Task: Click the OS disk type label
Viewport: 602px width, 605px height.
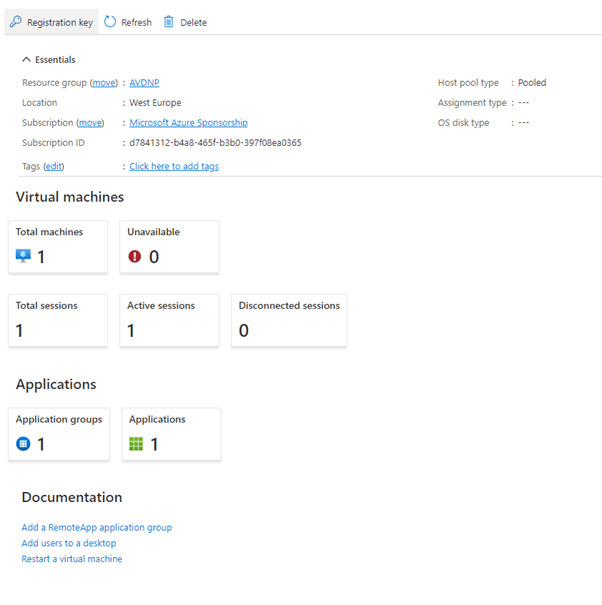Action: tap(463, 123)
